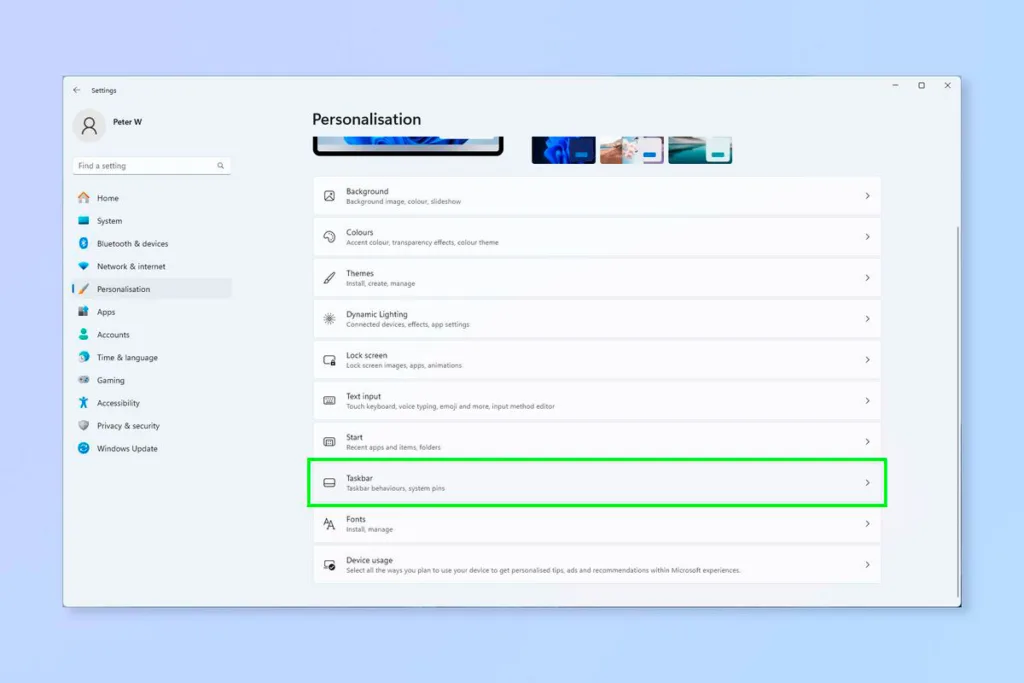Click the Themes brush icon
1024x683 pixels.
point(329,278)
